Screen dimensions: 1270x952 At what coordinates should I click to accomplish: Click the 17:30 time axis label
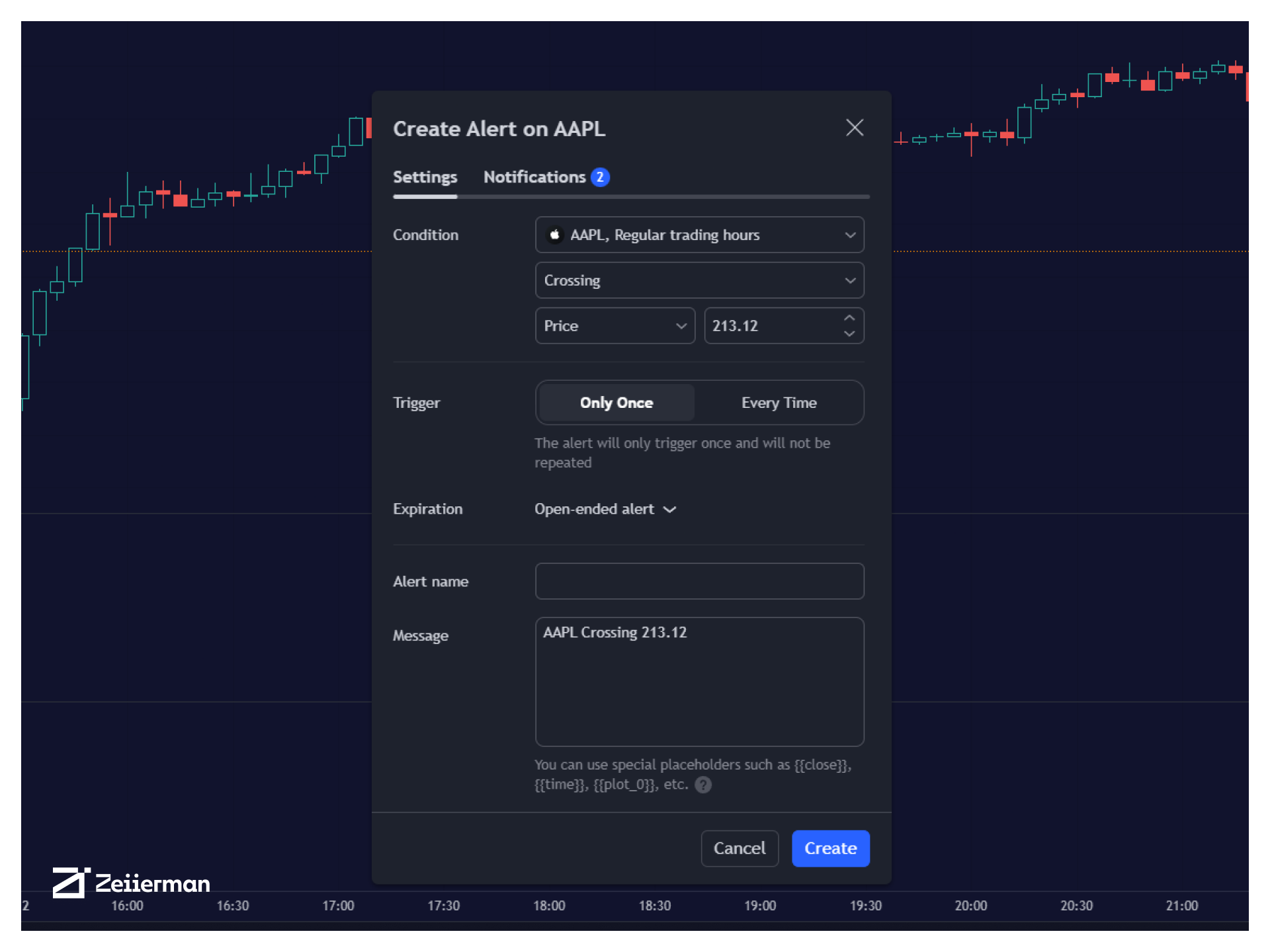point(443,906)
